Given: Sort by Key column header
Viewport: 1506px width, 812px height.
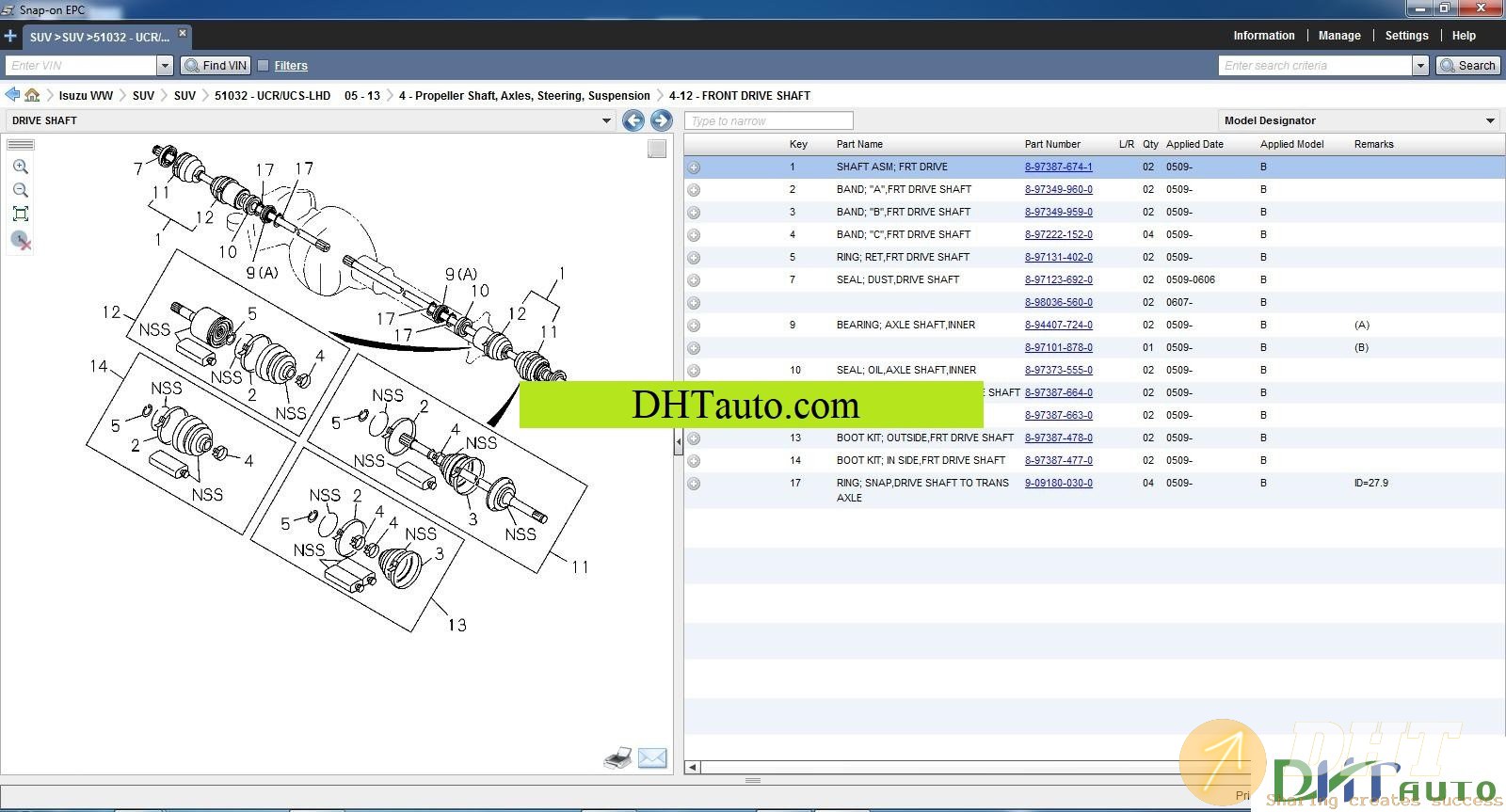Looking at the screenshot, I should (798, 144).
